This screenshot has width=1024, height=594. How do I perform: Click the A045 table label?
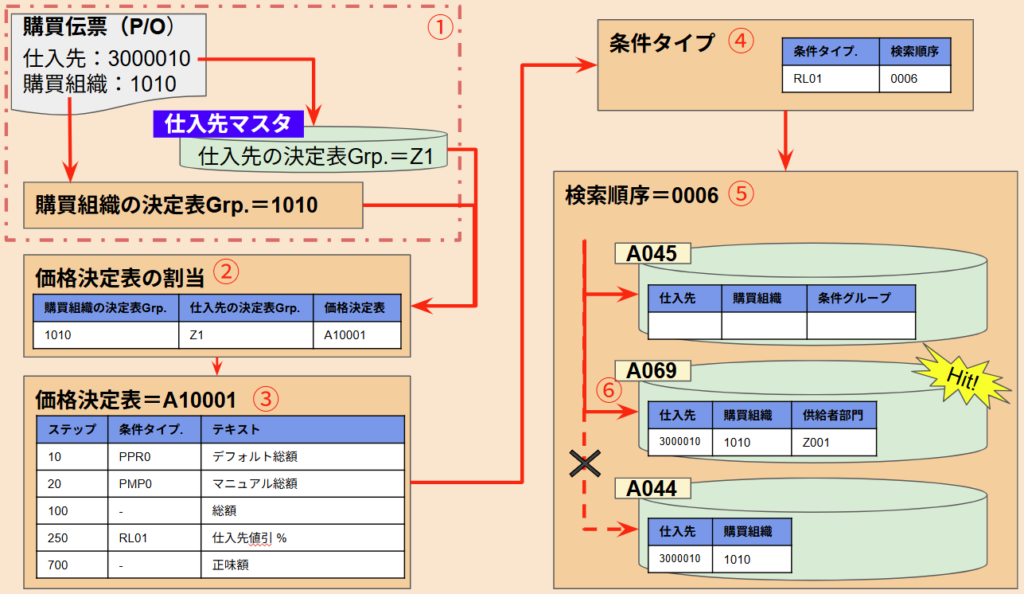[652, 253]
